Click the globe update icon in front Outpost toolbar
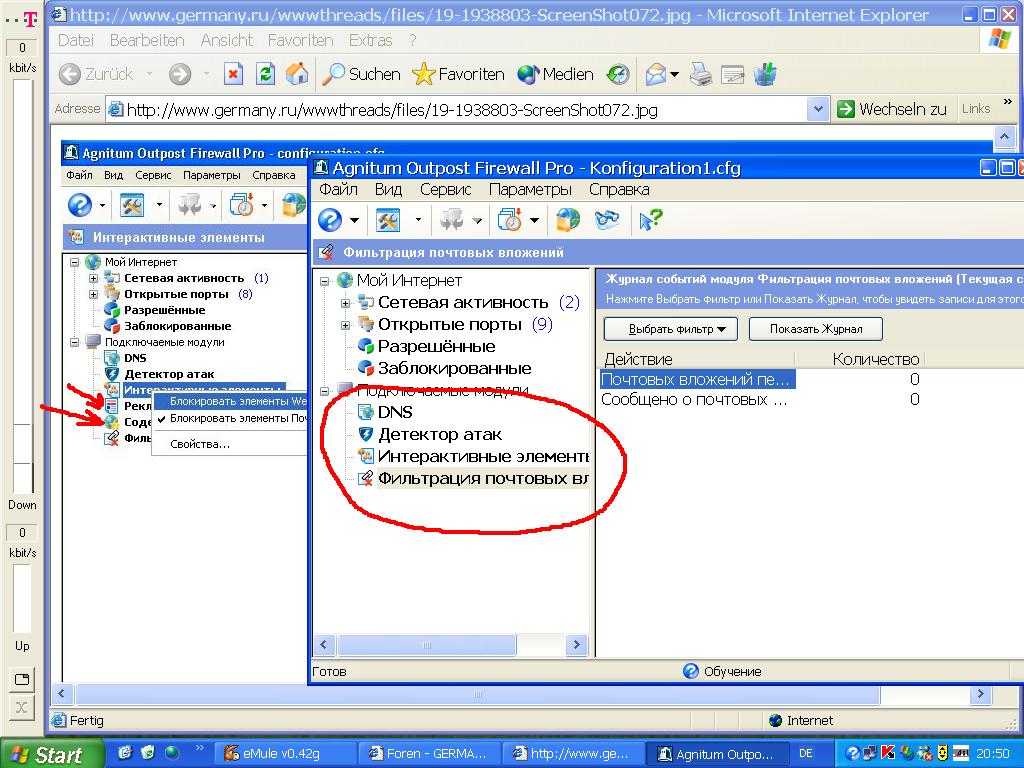This screenshot has width=1024, height=768. click(568, 220)
